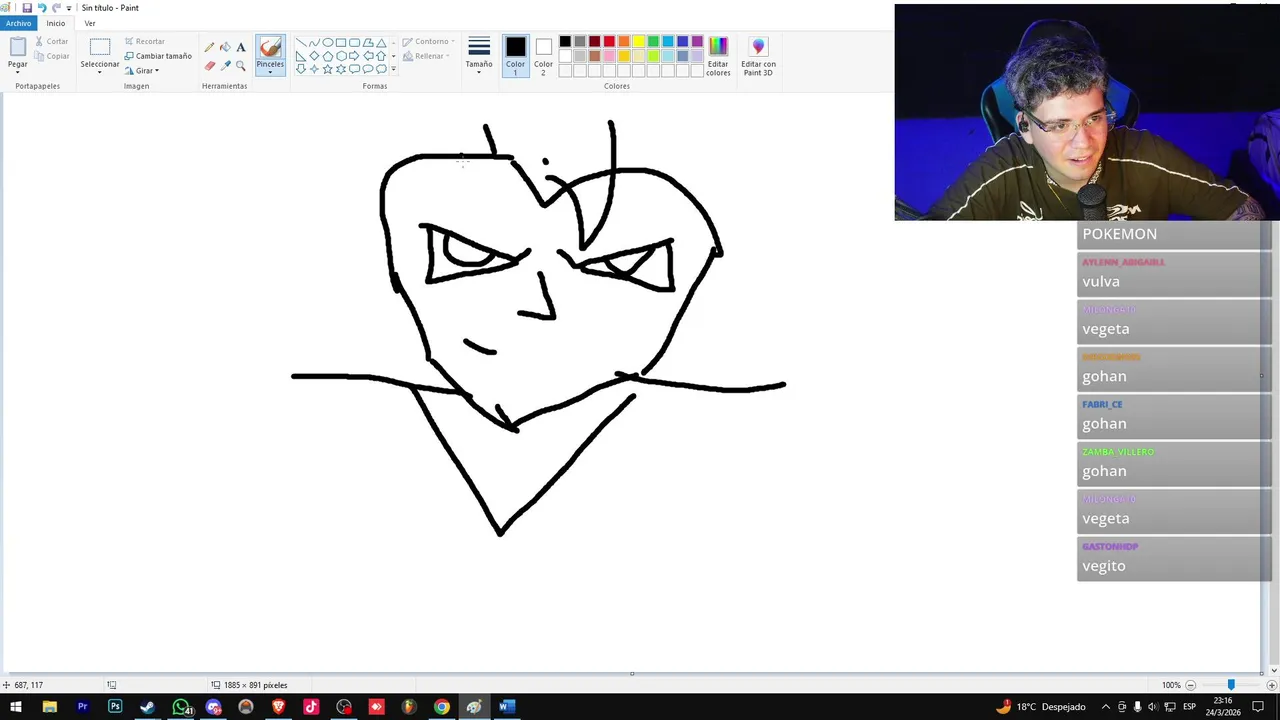Switch to the Inicio ribbon tab
This screenshot has width=1280, height=720.
pos(56,23)
